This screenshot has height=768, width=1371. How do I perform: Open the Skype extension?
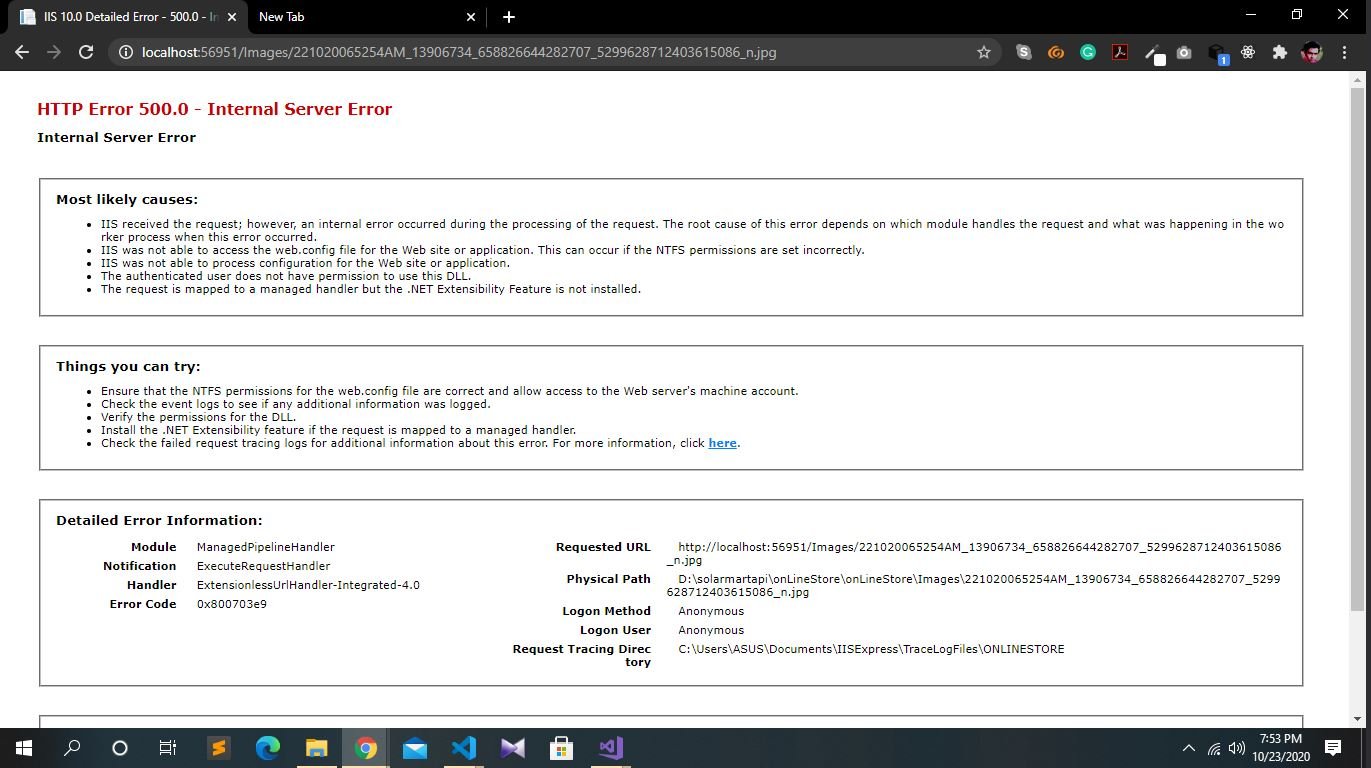coord(1023,52)
